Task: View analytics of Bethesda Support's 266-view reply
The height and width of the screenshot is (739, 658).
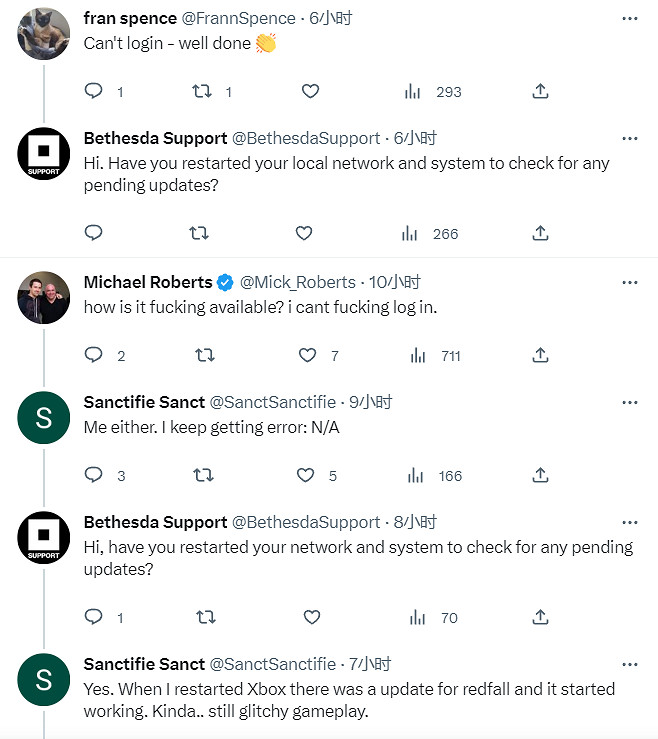Action: [x=410, y=233]
